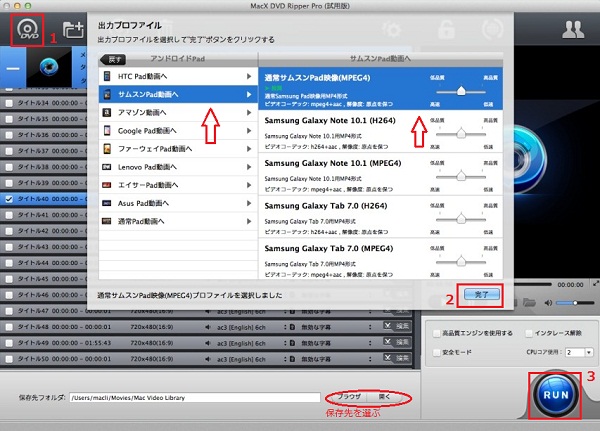The height and width of the screenshot is (431, 600).
Task: Click the Huawei Pad device icon
Action: (x=107, y=149)
